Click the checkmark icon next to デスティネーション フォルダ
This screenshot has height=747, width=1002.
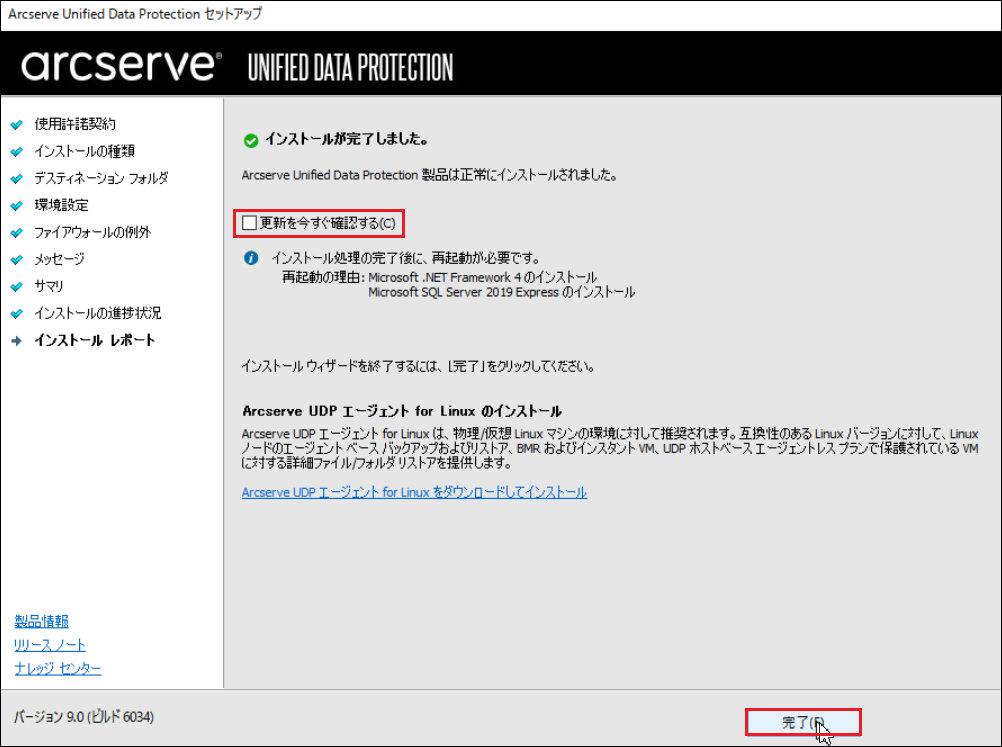pyautogui.click(x=17, y=178)
